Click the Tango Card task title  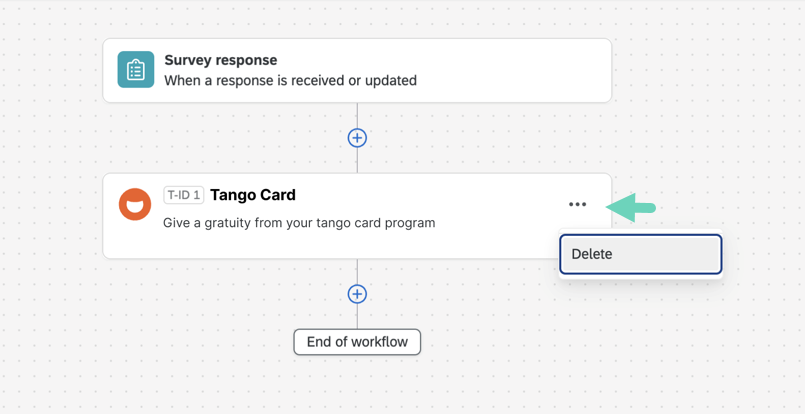253,195
